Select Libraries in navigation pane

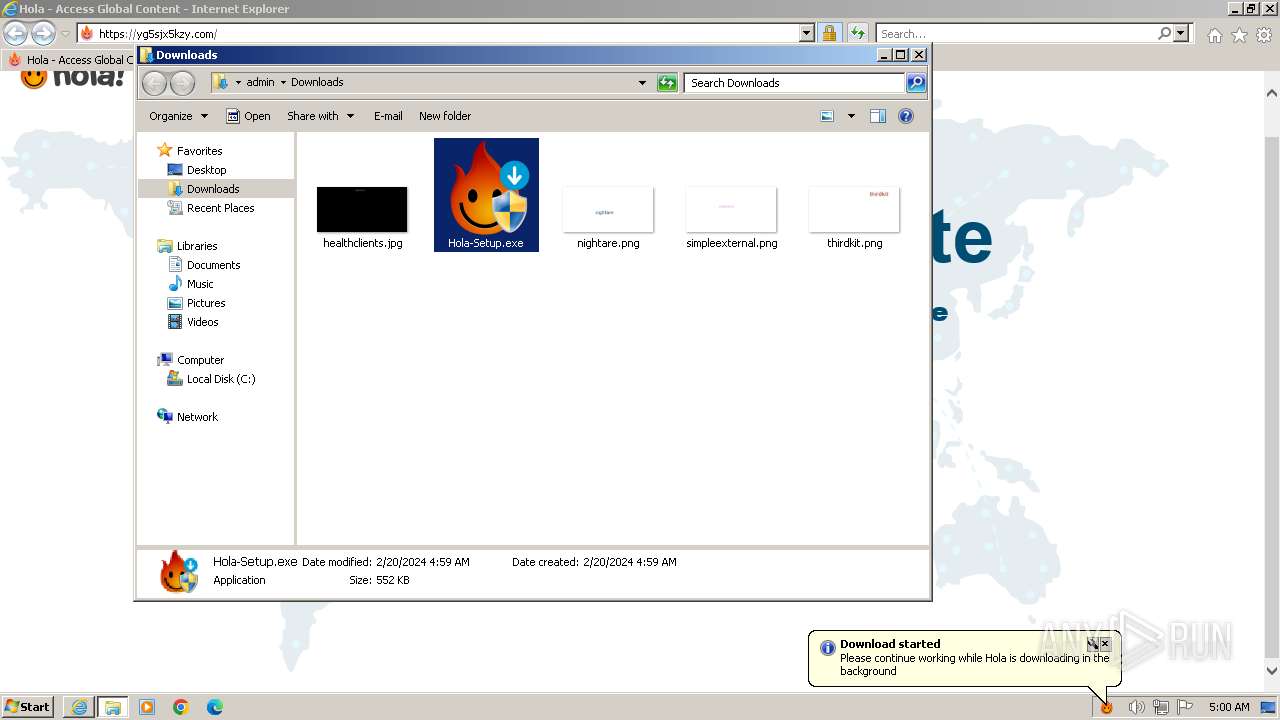pos(197,246)
